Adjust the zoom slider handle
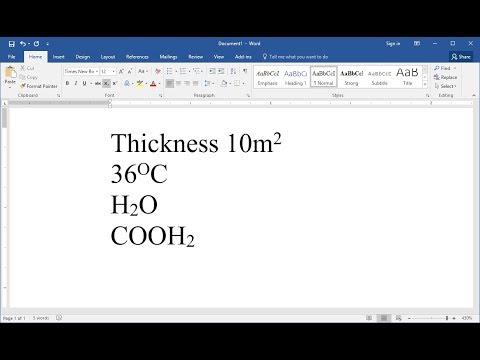The width and height of the screenshot is (480, 360). (x=447, y=318)
